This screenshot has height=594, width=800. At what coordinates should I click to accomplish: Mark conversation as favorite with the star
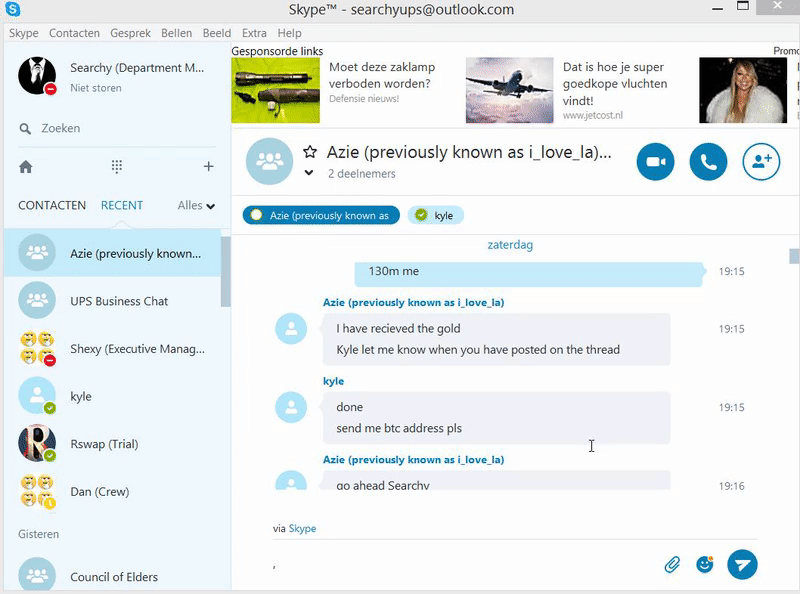pos(310,152)
